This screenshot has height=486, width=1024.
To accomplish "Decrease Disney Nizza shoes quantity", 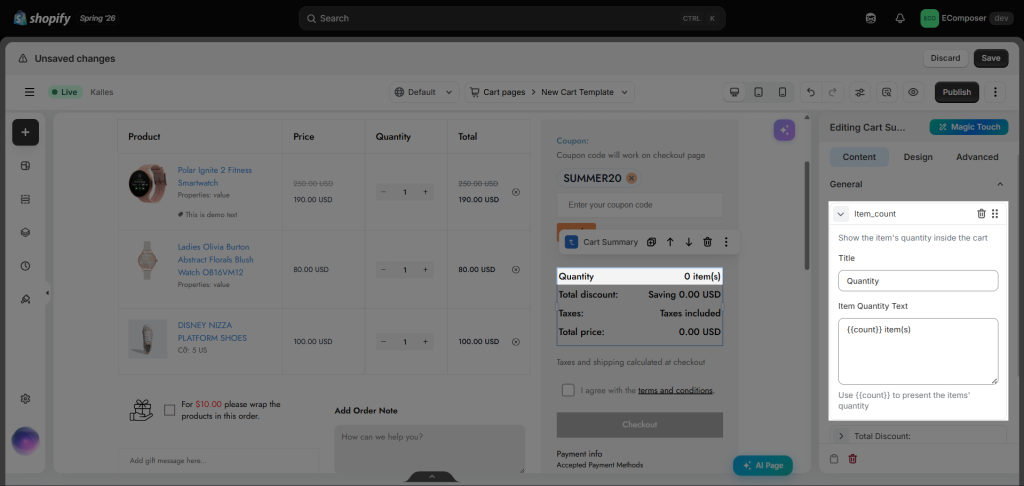I will pos(383,342).
